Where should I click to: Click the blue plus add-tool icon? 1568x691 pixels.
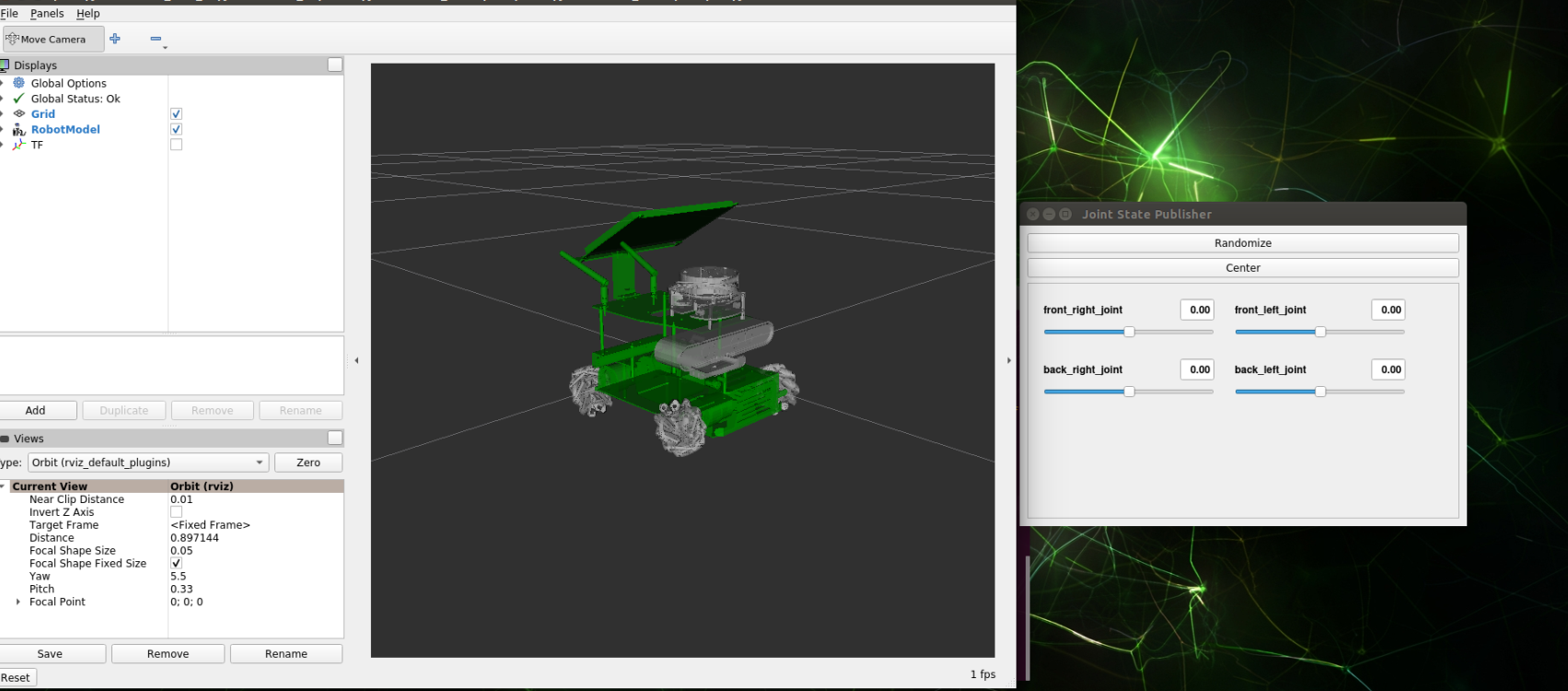(x=115, y=39)
